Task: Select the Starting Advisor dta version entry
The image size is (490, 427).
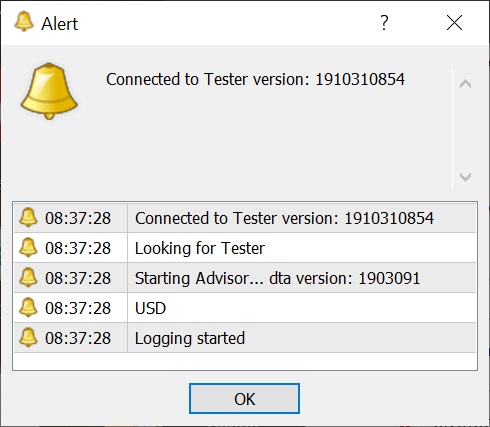Action: click(245, 278)
